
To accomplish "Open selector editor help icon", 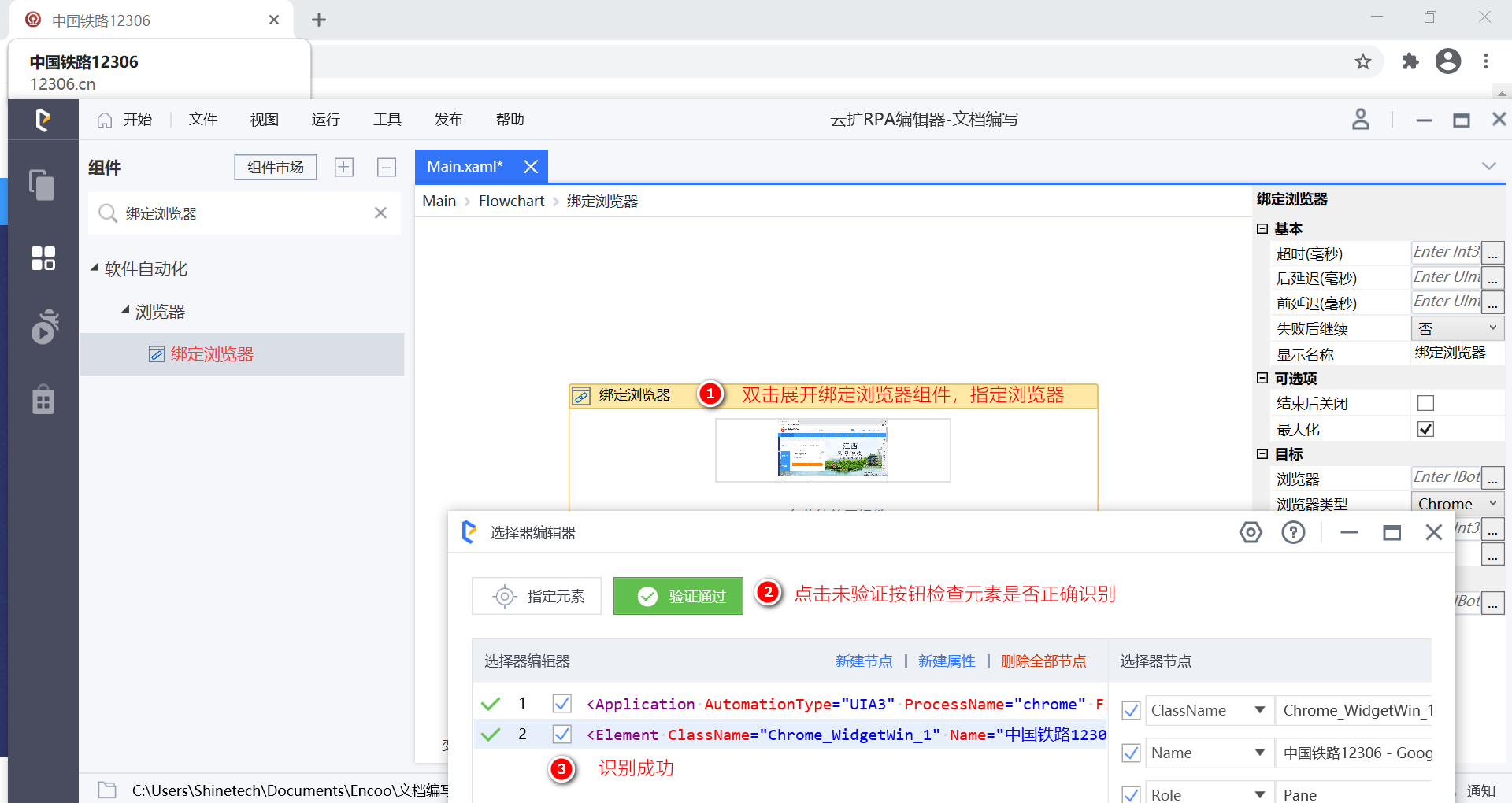I will (1293, 533).
